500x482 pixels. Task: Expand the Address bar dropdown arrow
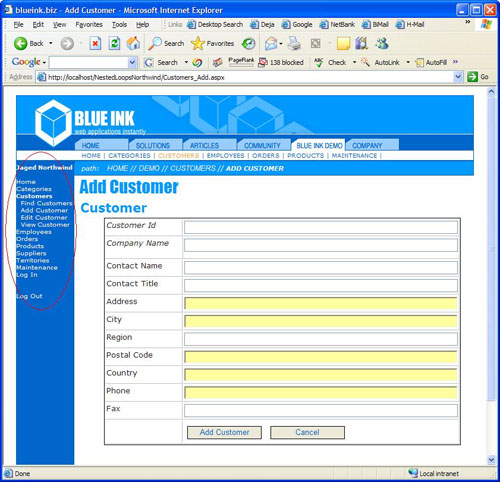(x=458, y=77)
